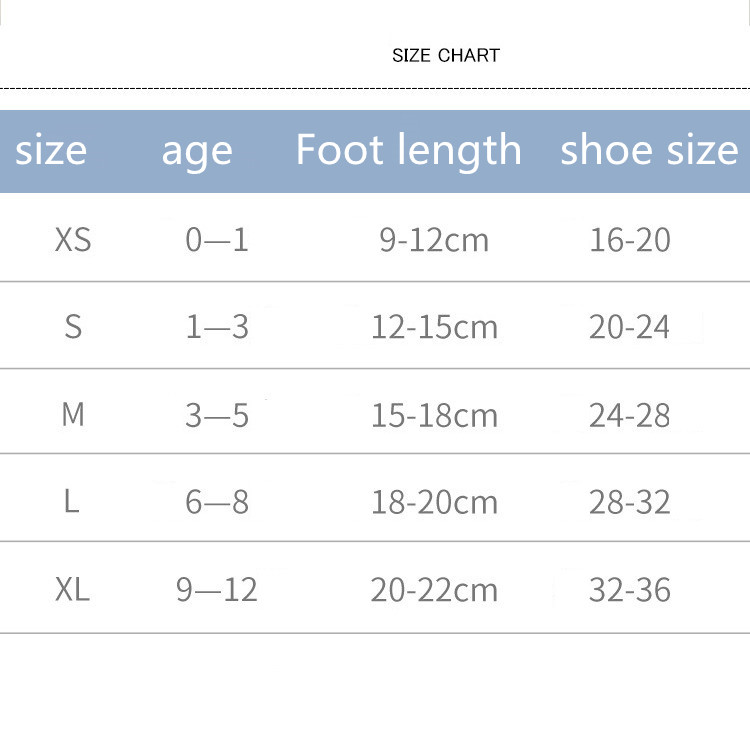Click the 'age' column header

[x=197, y=151]
